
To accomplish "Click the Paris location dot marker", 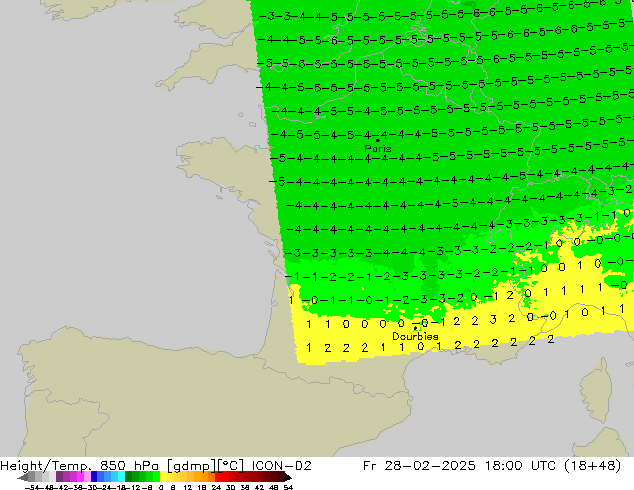I will click(378, 140).
